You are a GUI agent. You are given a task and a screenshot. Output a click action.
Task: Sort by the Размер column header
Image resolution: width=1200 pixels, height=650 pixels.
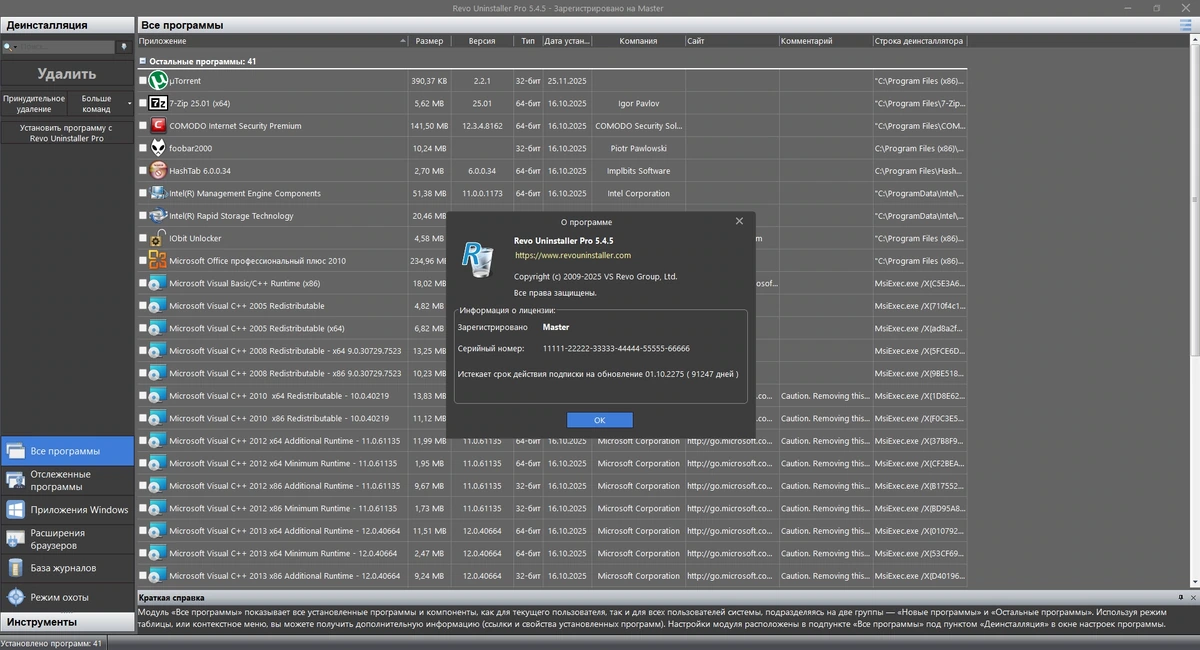pos(429,41)
